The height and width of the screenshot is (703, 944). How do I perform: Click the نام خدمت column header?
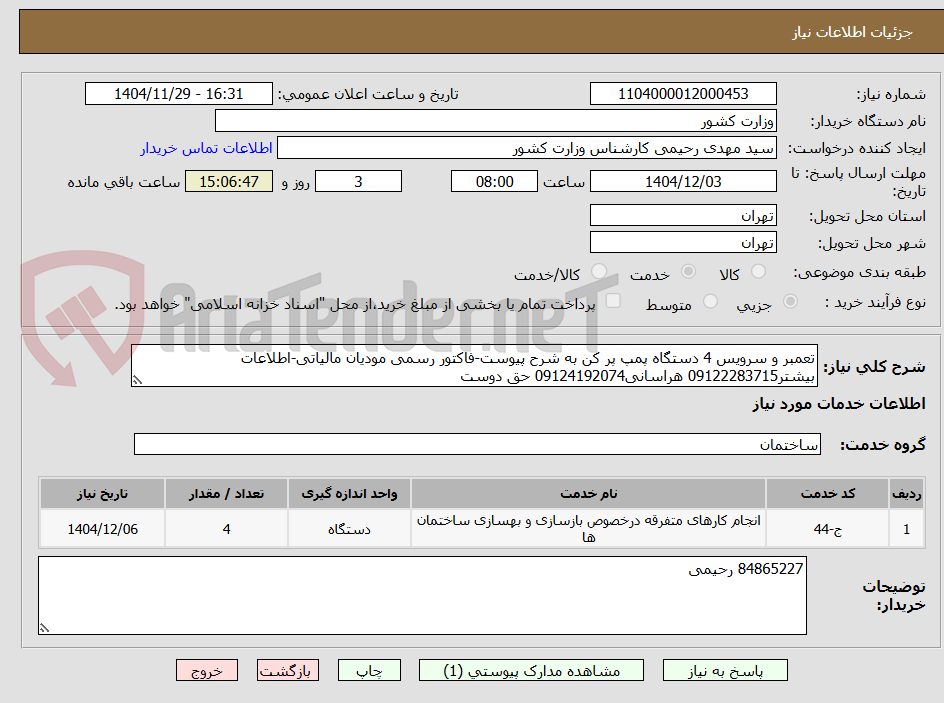coord(588,494)
